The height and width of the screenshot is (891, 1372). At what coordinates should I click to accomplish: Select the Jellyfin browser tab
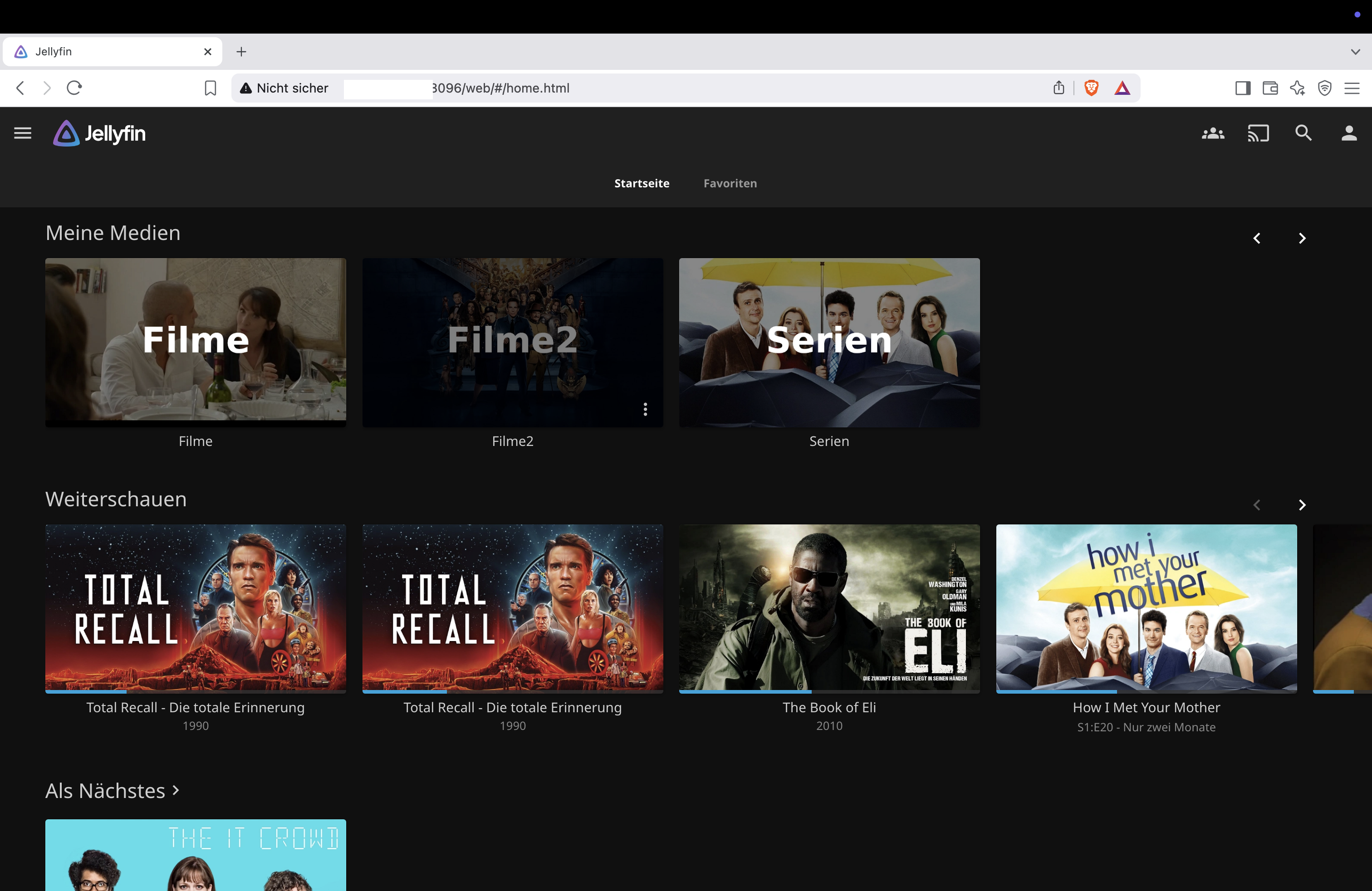pyautogui.click(x=113, y=52)
